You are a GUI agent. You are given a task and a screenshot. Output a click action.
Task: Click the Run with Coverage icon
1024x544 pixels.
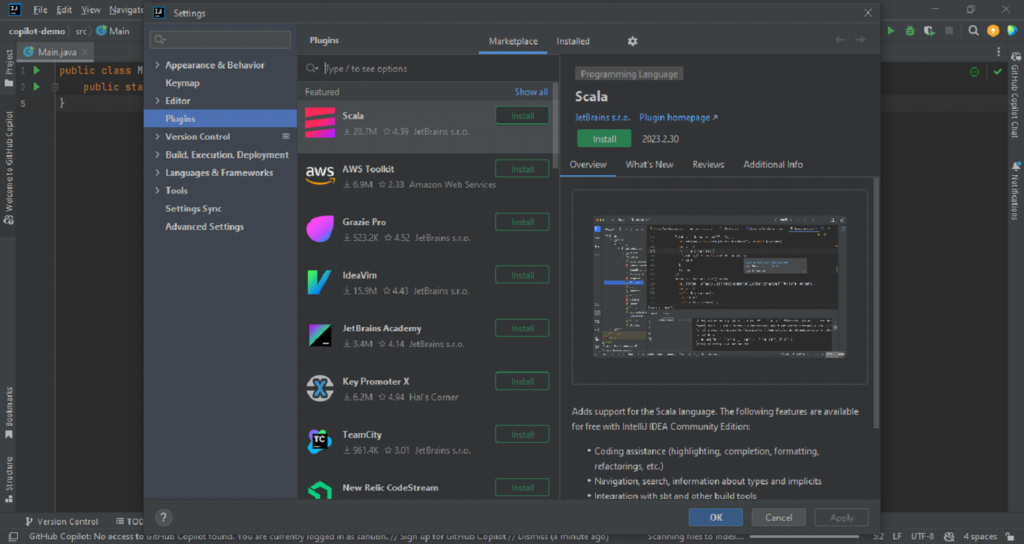929,31
